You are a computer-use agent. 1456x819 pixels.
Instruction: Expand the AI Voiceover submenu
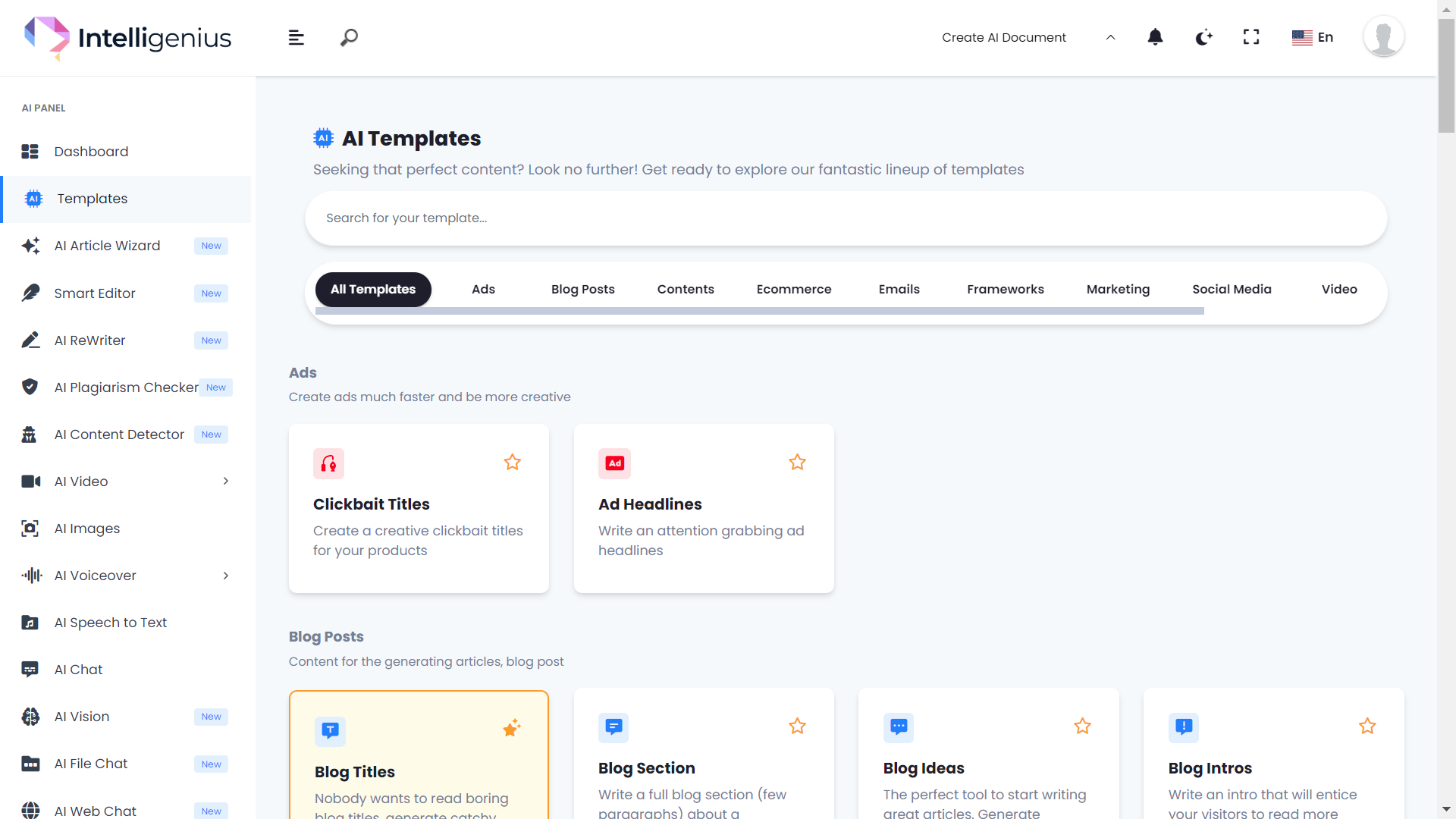coord(226,576)
